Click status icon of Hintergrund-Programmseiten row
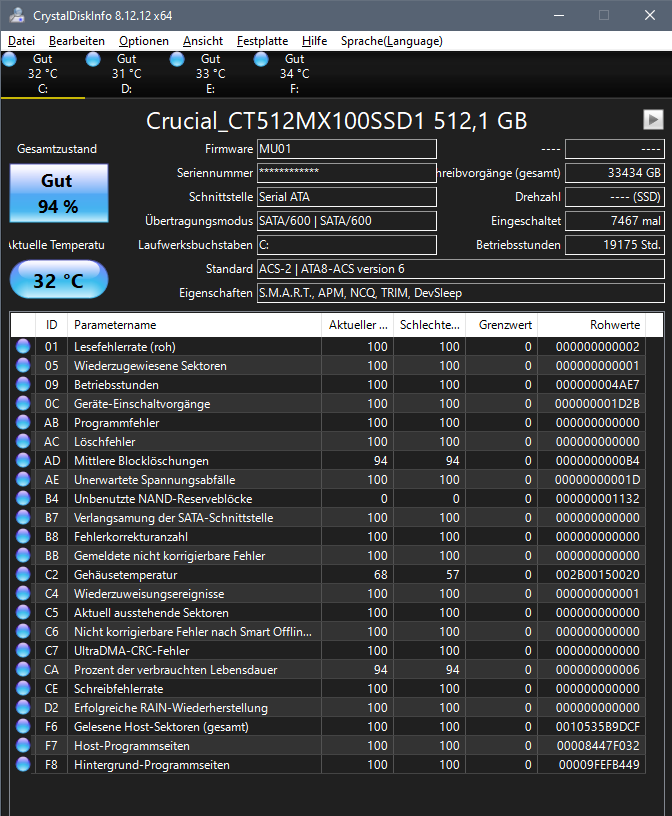Image resolution: width=672 pixels, height=816 pixels. coord(23,764)
